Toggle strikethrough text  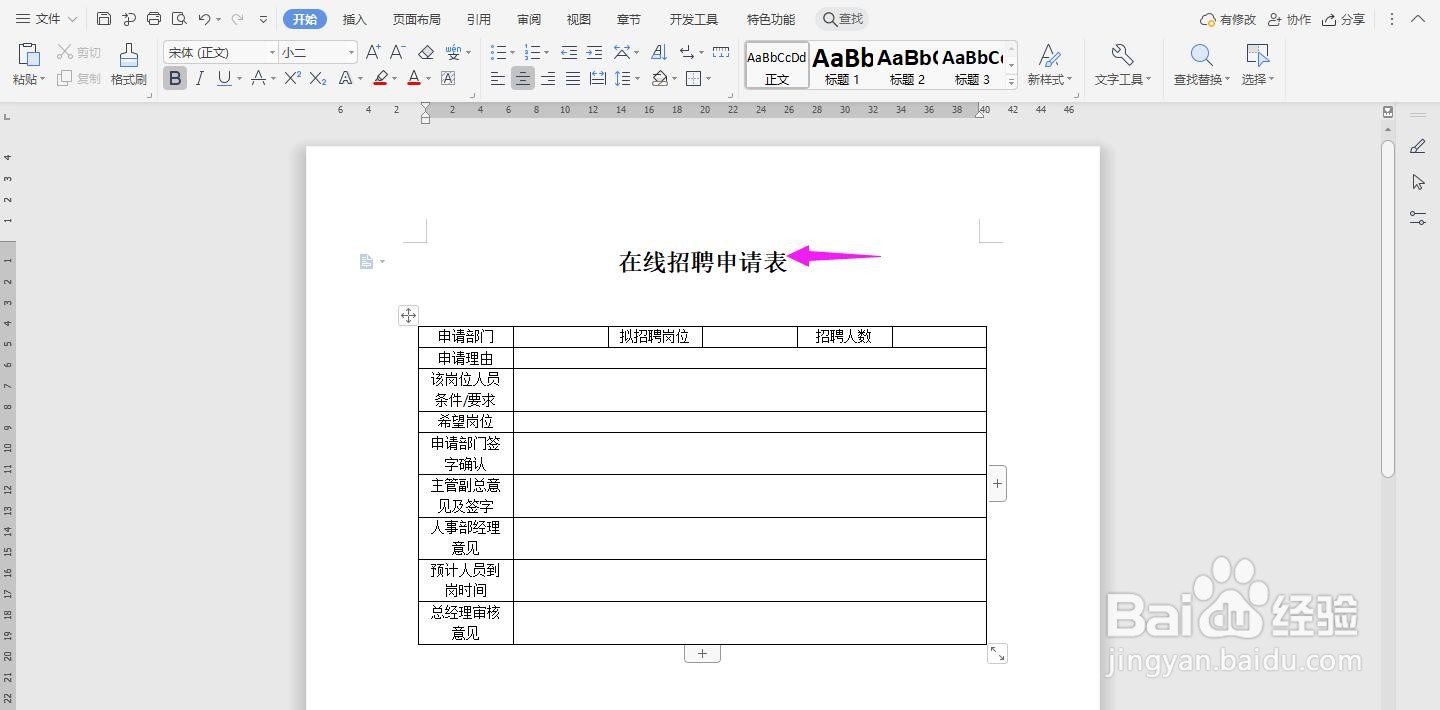point(258,78)
